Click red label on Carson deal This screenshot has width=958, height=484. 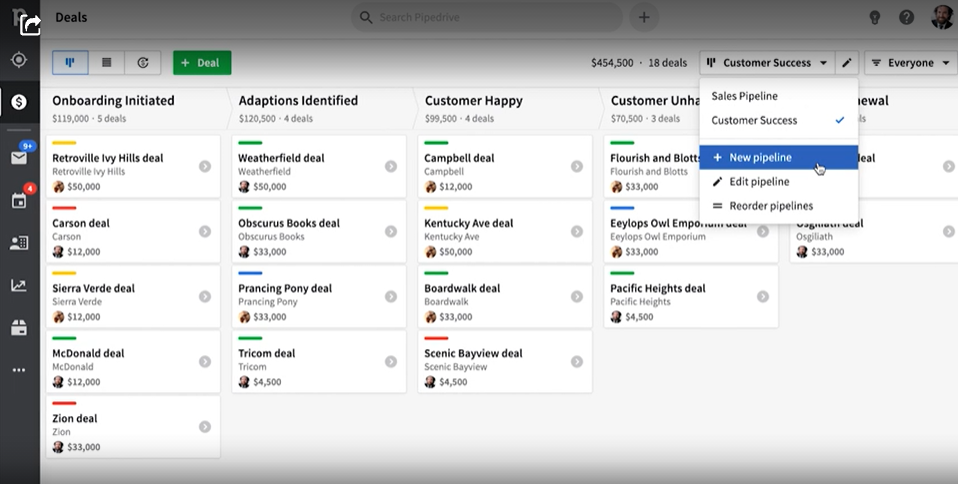tap(64, 208)
